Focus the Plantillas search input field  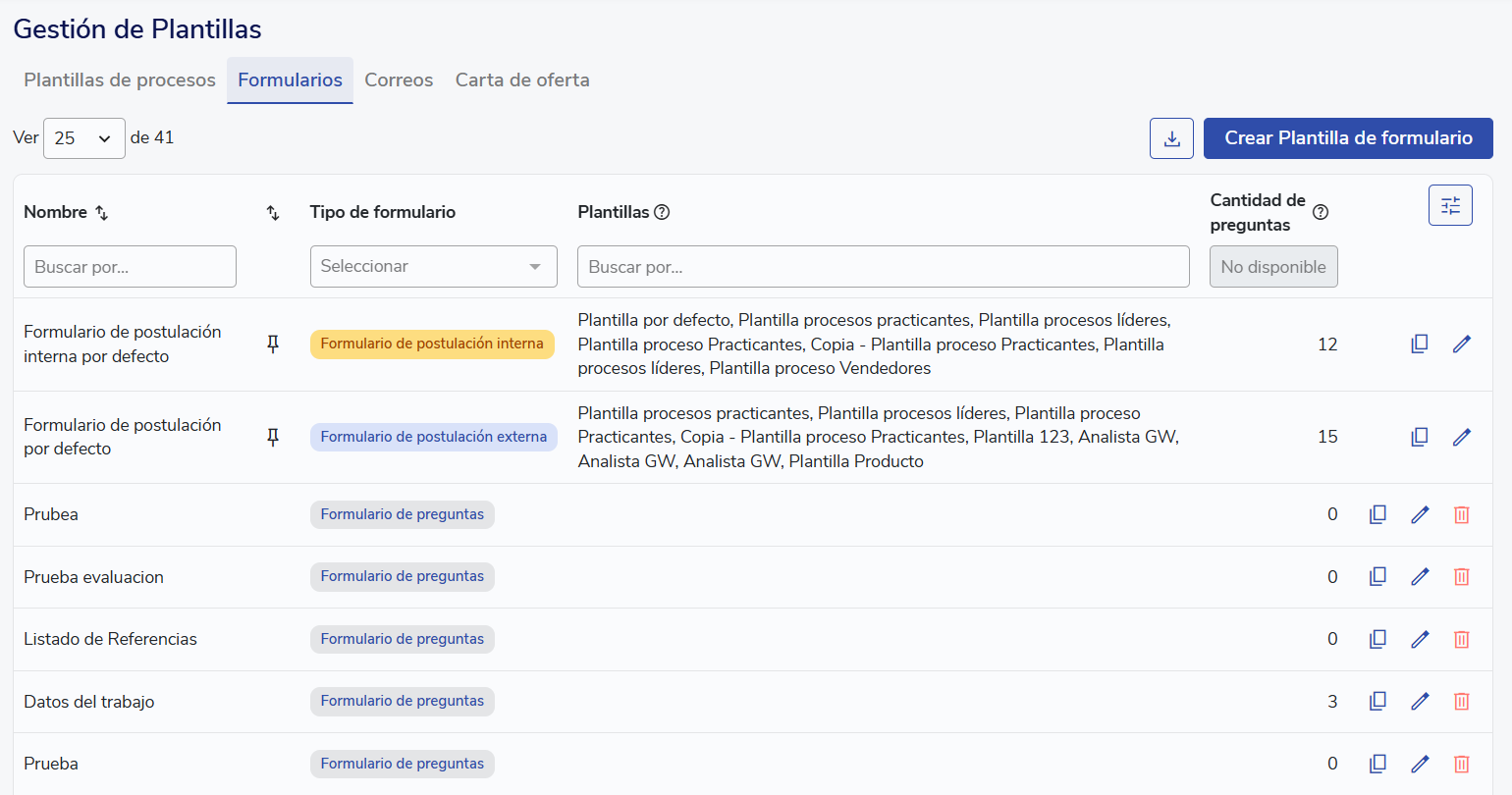tap(883, 267)
